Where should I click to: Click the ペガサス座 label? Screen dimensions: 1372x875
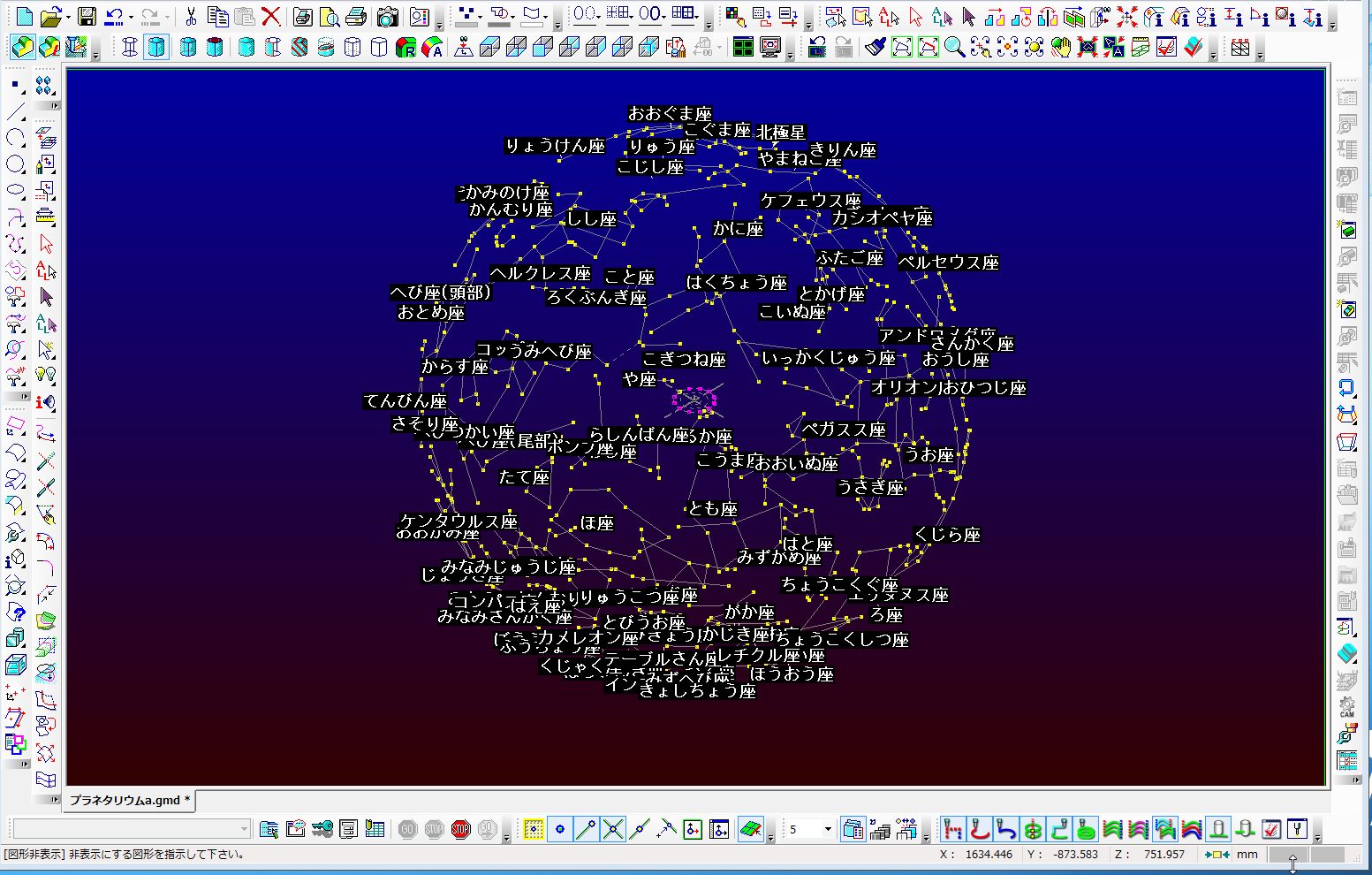click(x=844, y=430)
